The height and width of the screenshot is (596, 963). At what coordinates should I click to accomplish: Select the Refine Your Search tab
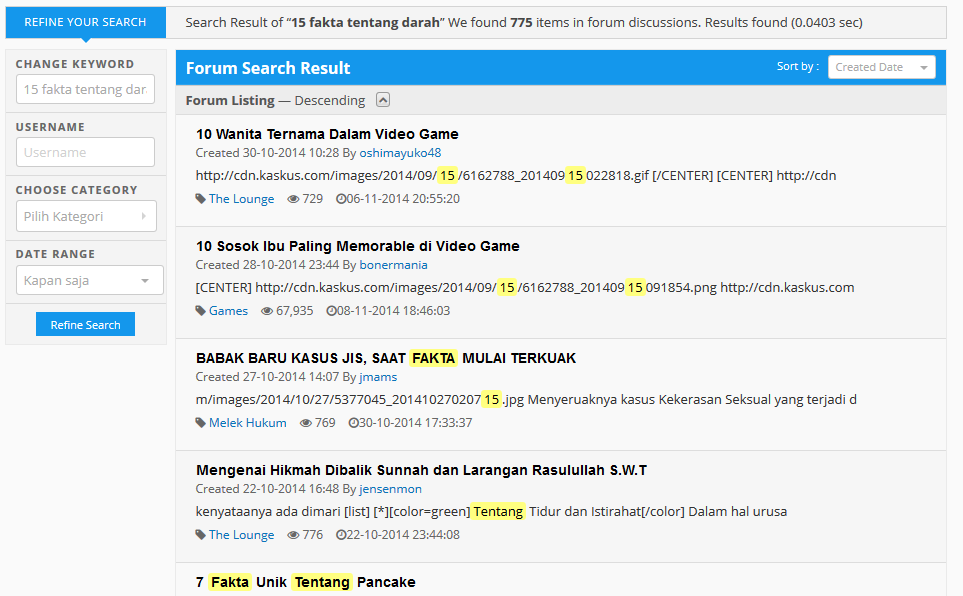pos(85,22)
